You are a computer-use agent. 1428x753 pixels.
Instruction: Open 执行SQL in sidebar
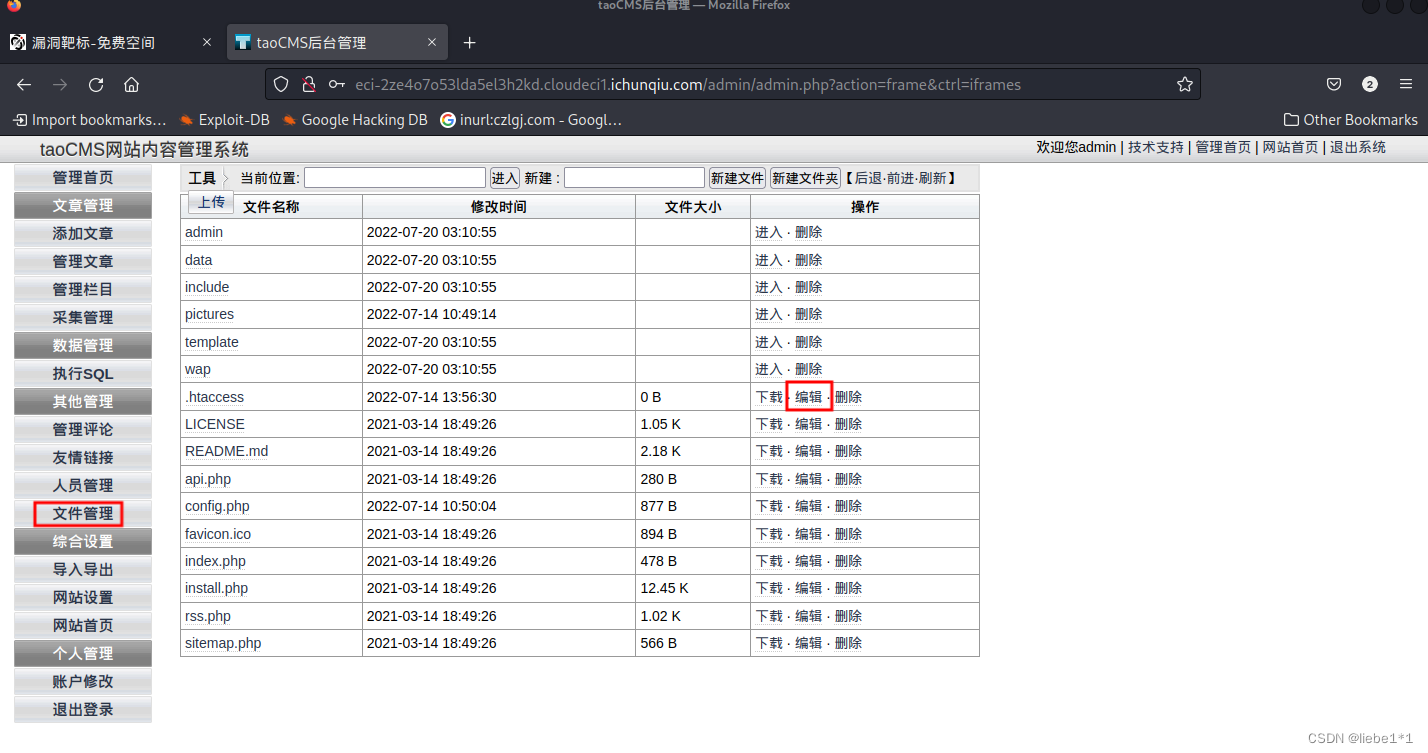83,374
